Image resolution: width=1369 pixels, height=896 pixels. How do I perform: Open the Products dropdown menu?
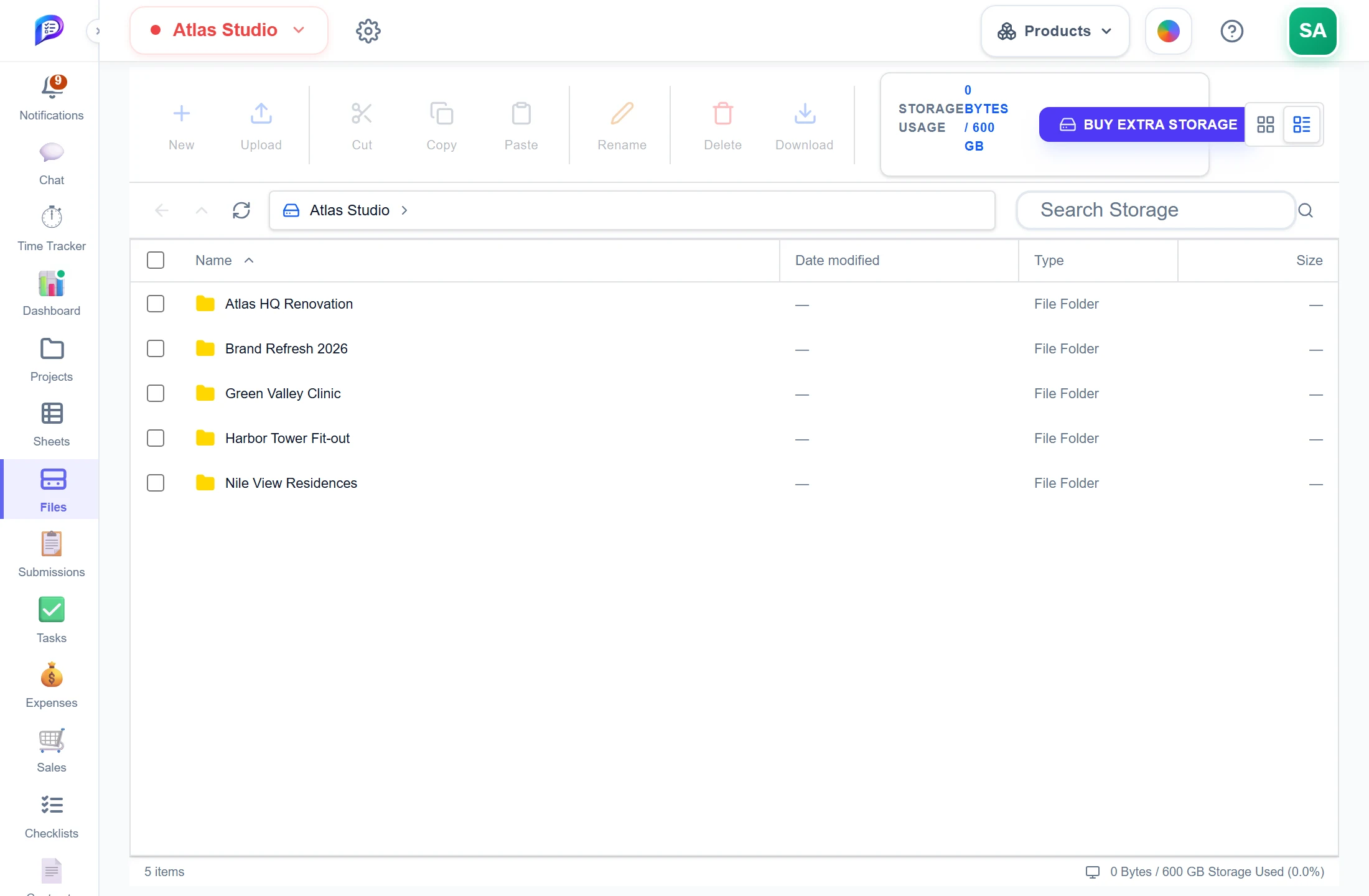1055,31
